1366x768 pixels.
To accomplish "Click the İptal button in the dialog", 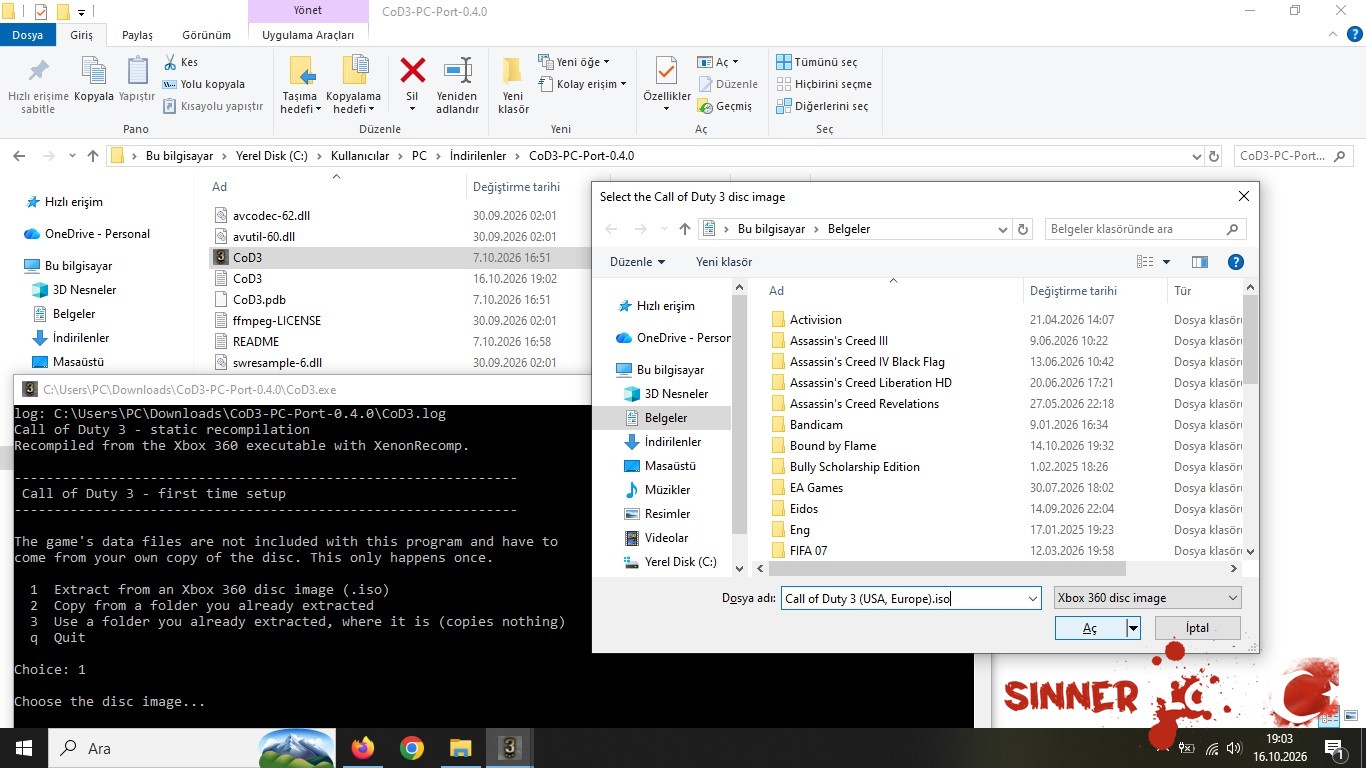I will tap(1198, 628).
